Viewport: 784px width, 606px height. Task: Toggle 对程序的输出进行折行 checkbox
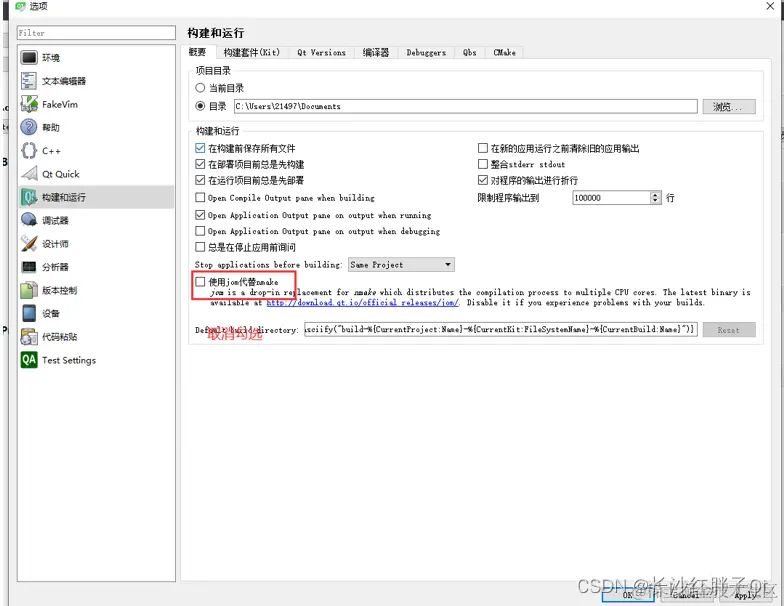click(482, 180)
